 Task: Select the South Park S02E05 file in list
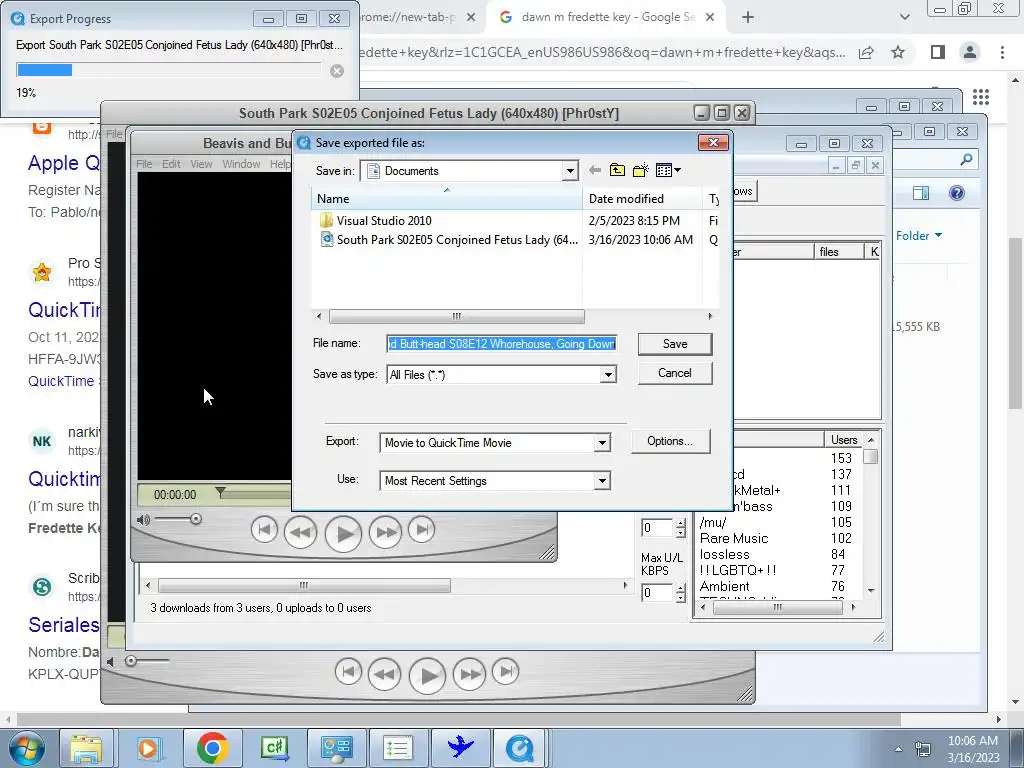tap(449, 240)
